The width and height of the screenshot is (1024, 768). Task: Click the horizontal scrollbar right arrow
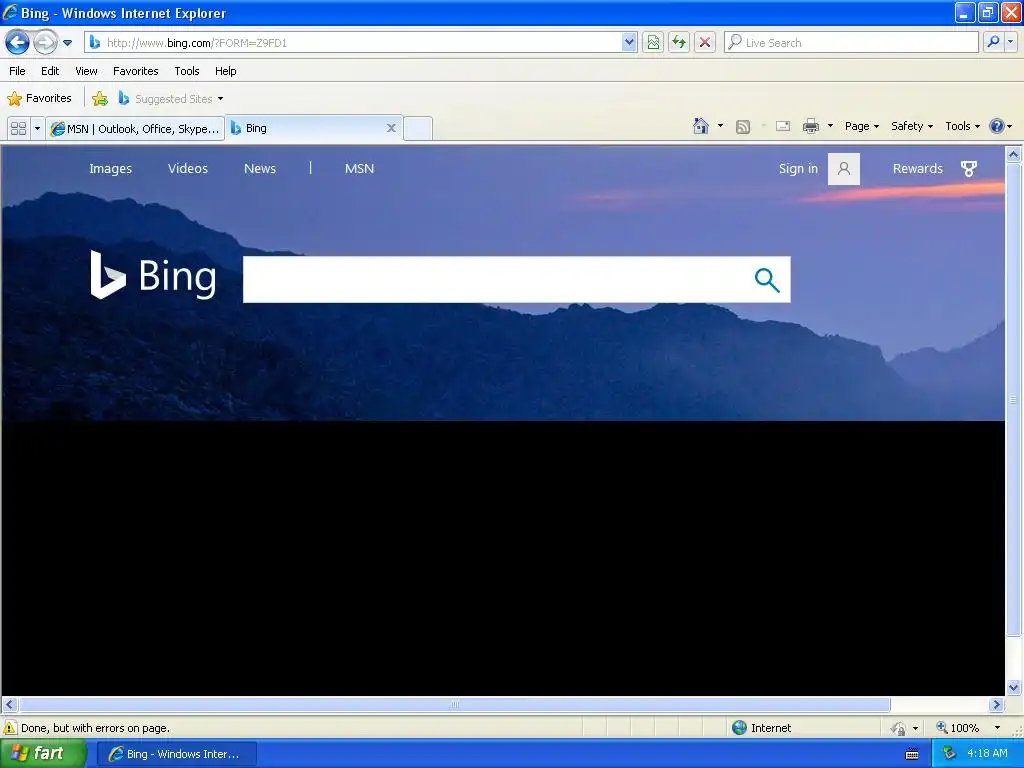pyautogui.click(x=997, y=705)
